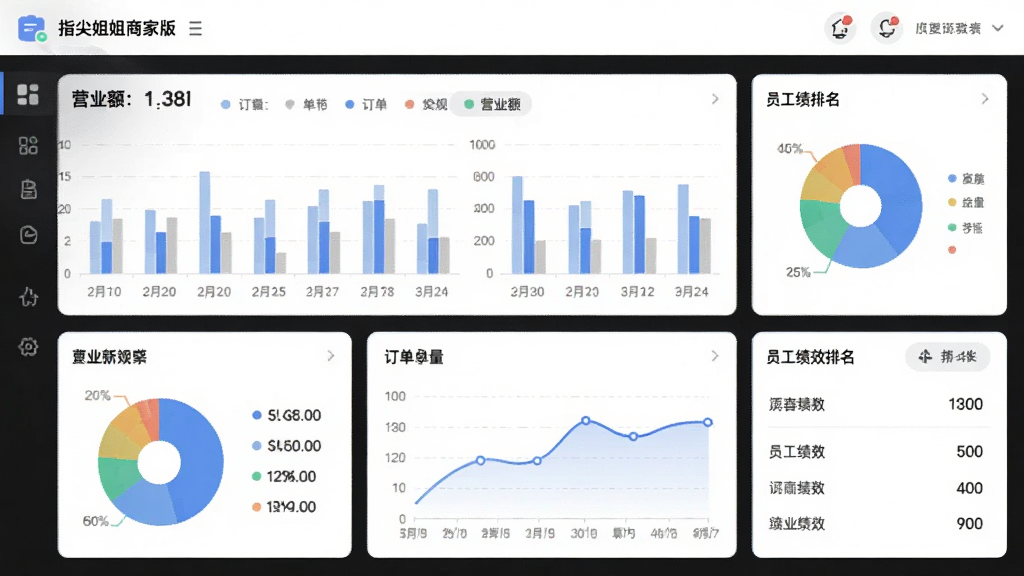The width and height of the screenshot is (1024, 576).
Task: Click the sort arrows icon in the 员工绩效排名 pill
Action: point(925,357)
